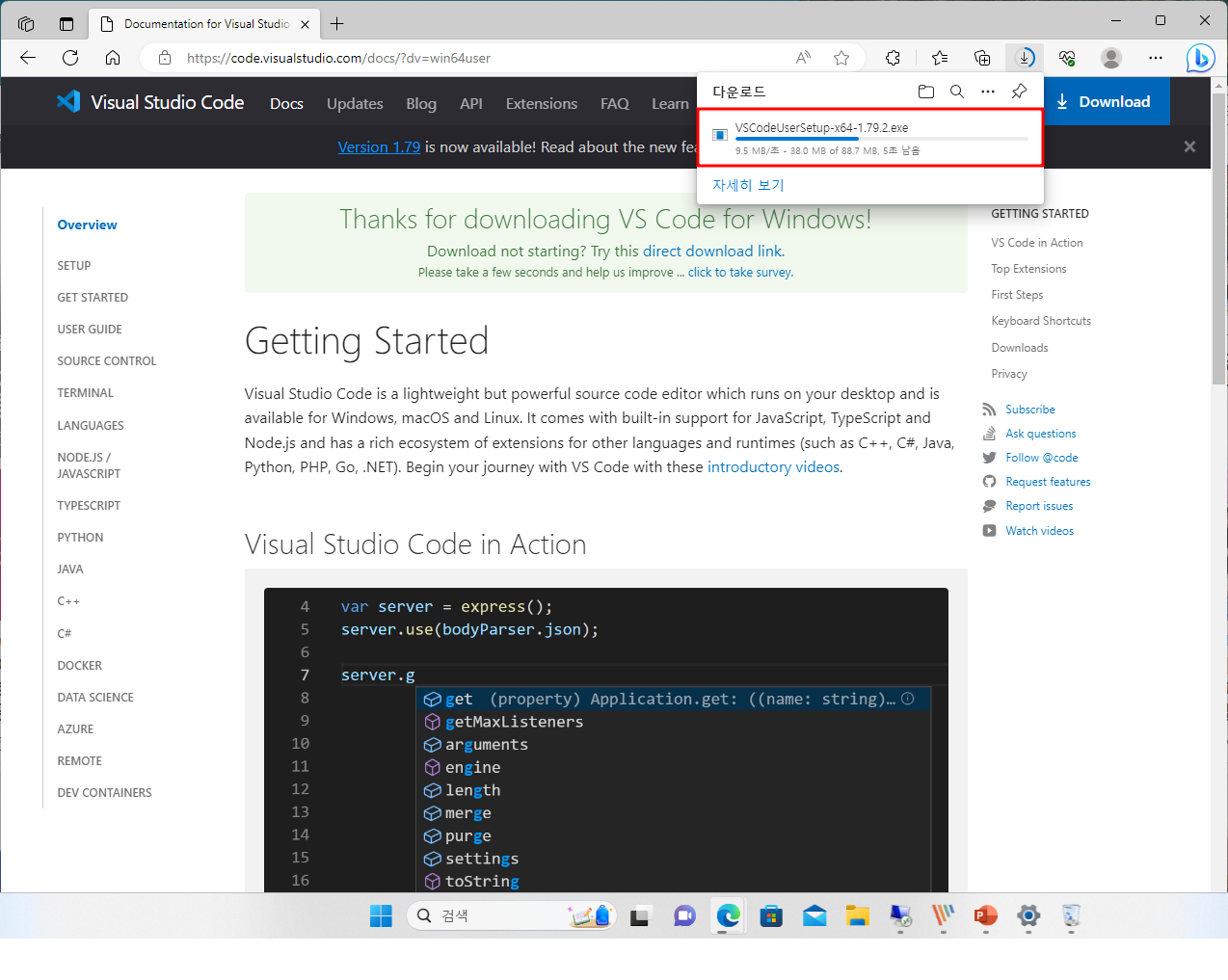This screenshot has width=1228, height=980.
Task: Open browser essentials heart icon
Action: [x=1067, y=58]
